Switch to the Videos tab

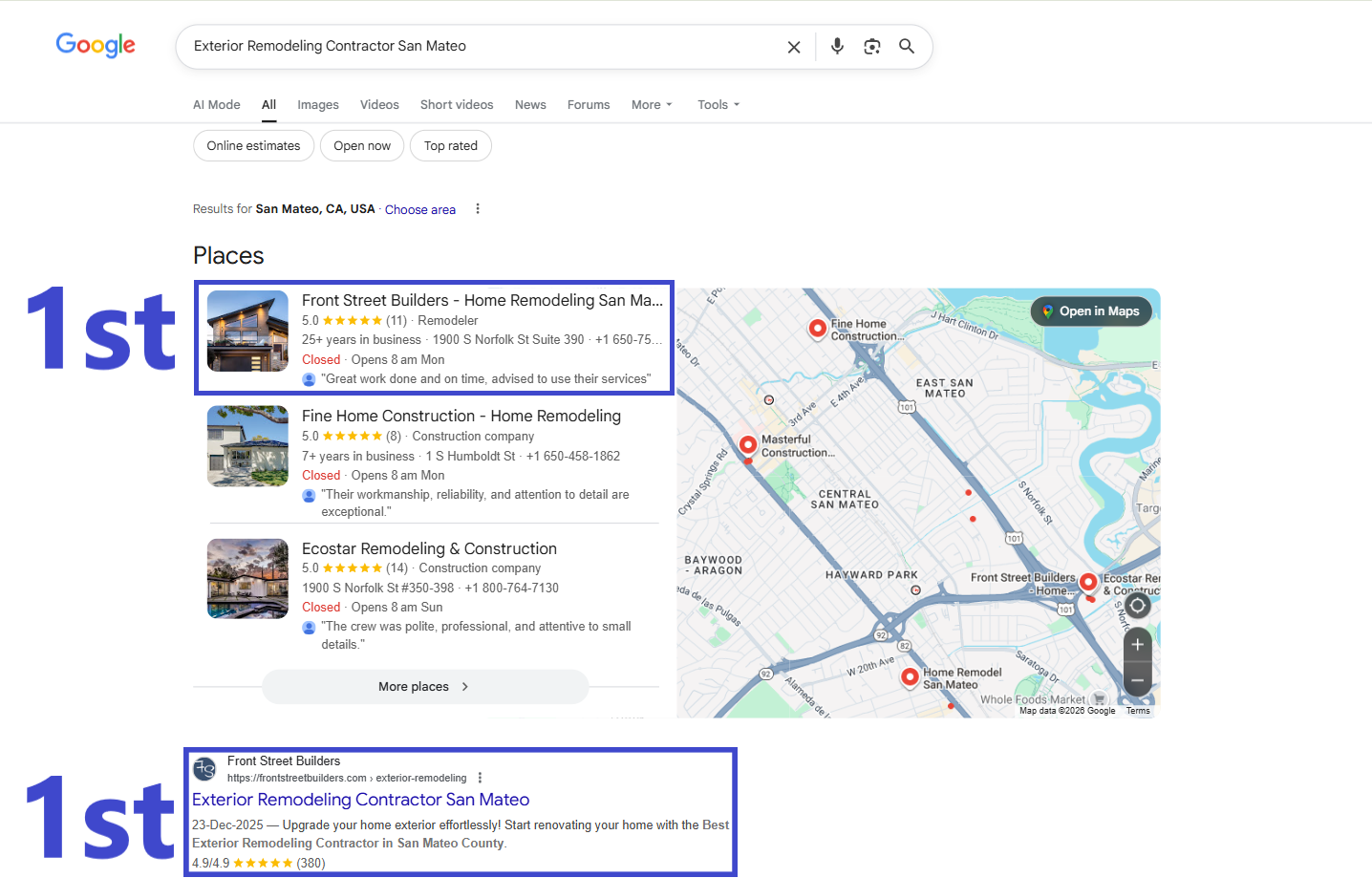pyautogui.click(x=379, y=105)
